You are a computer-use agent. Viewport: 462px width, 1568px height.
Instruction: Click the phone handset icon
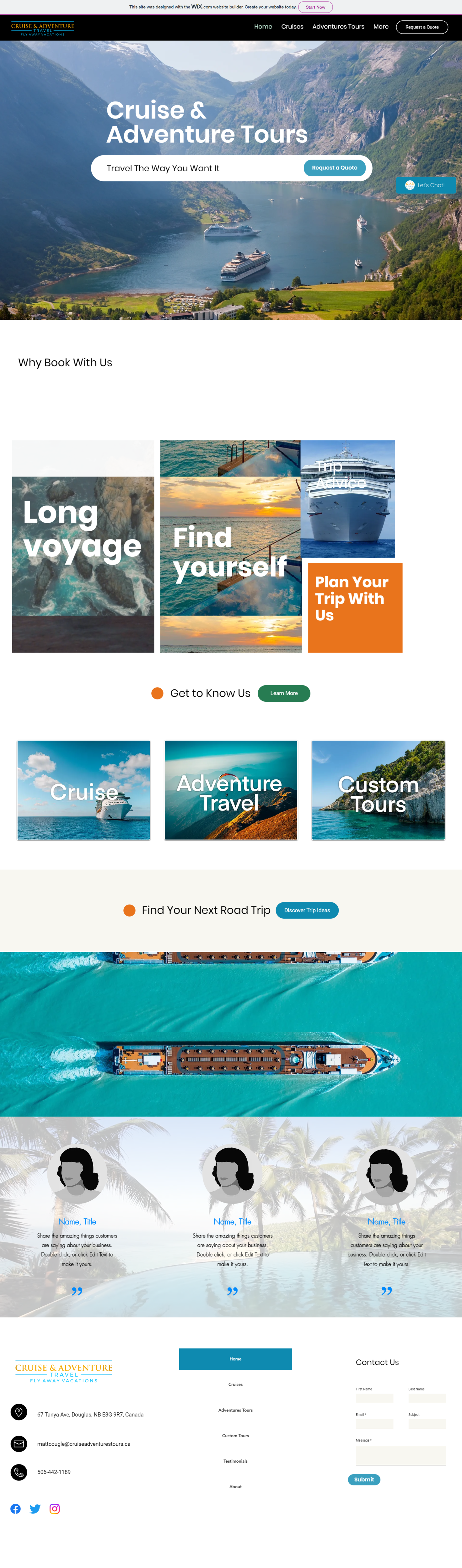pyautogui.click(x=19, y=1472)
